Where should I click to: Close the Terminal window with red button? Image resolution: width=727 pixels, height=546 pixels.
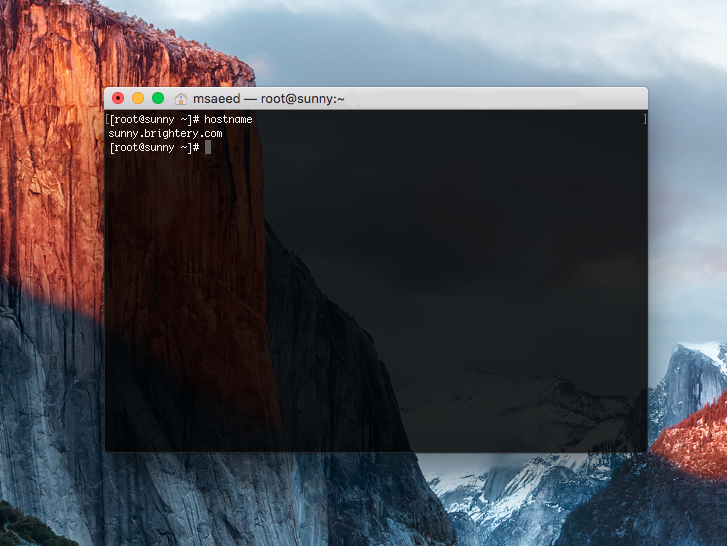click(x=118, y=98)
